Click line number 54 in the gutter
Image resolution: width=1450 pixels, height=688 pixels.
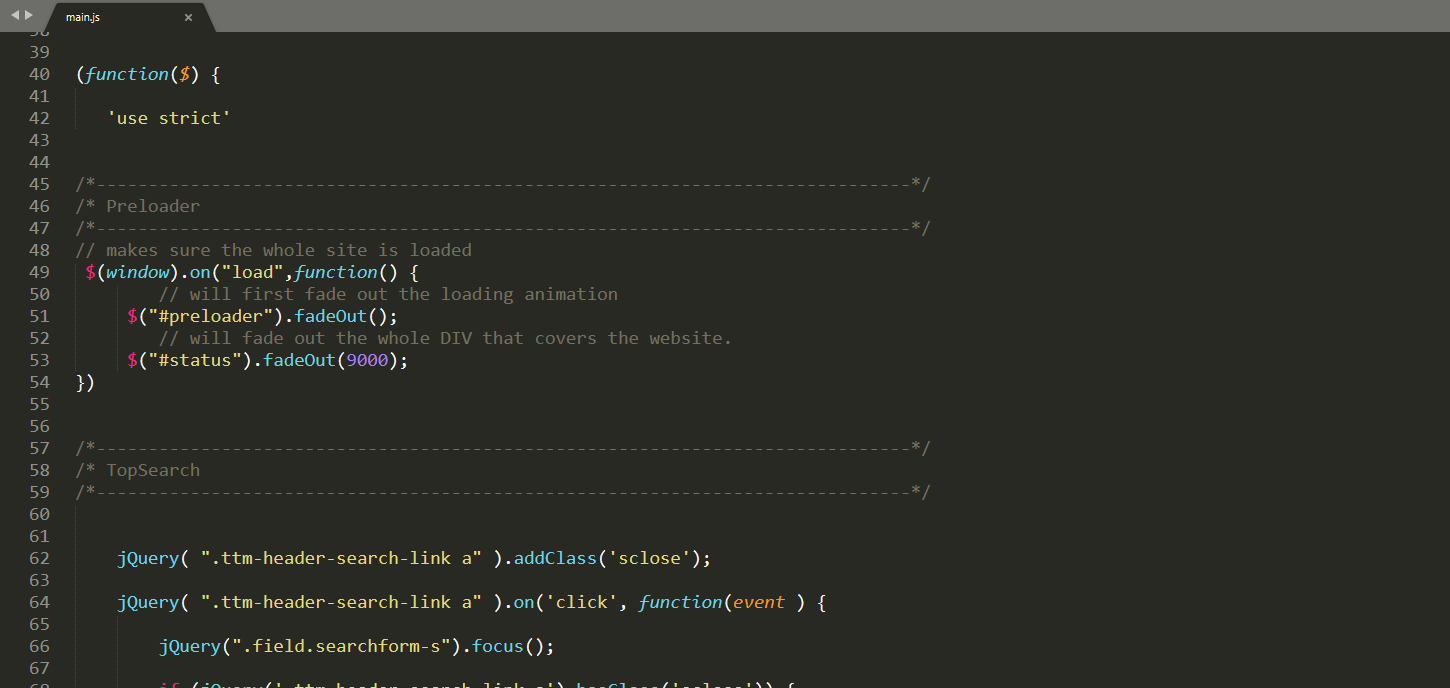point(39,382)
